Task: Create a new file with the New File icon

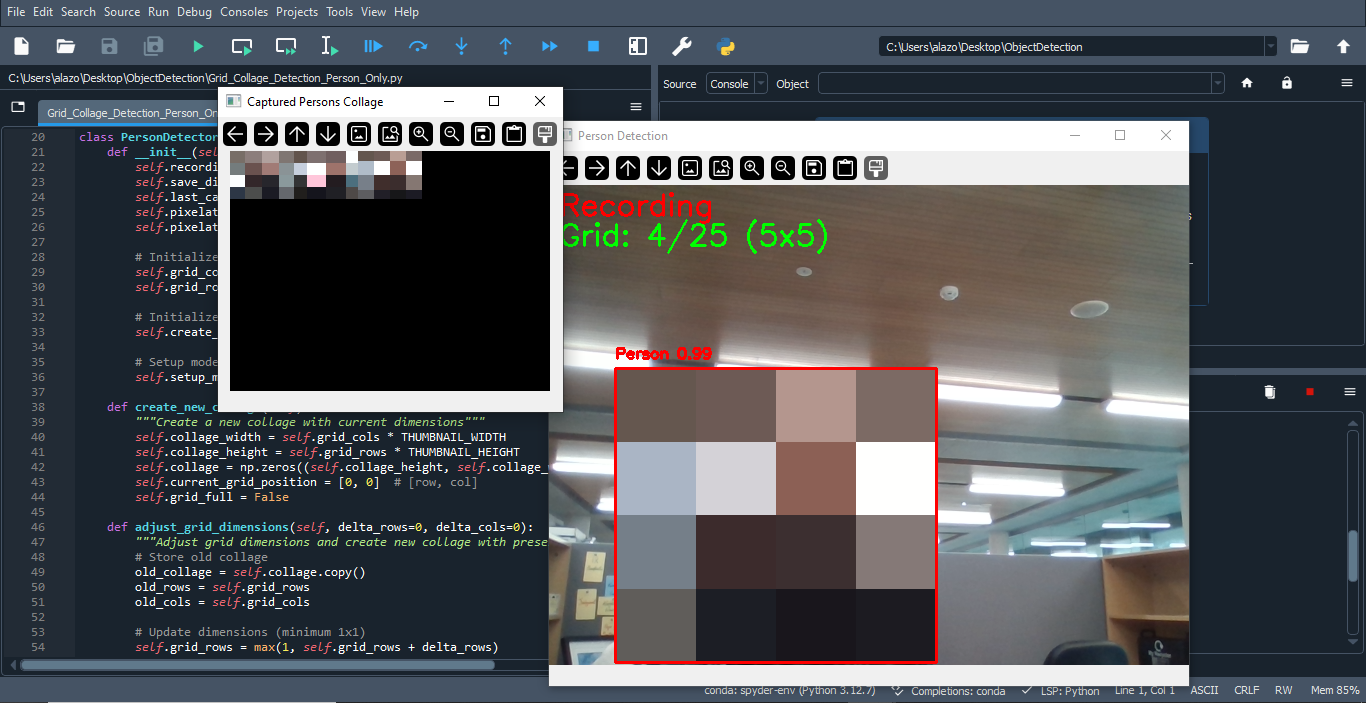Action: pos(21,46)
